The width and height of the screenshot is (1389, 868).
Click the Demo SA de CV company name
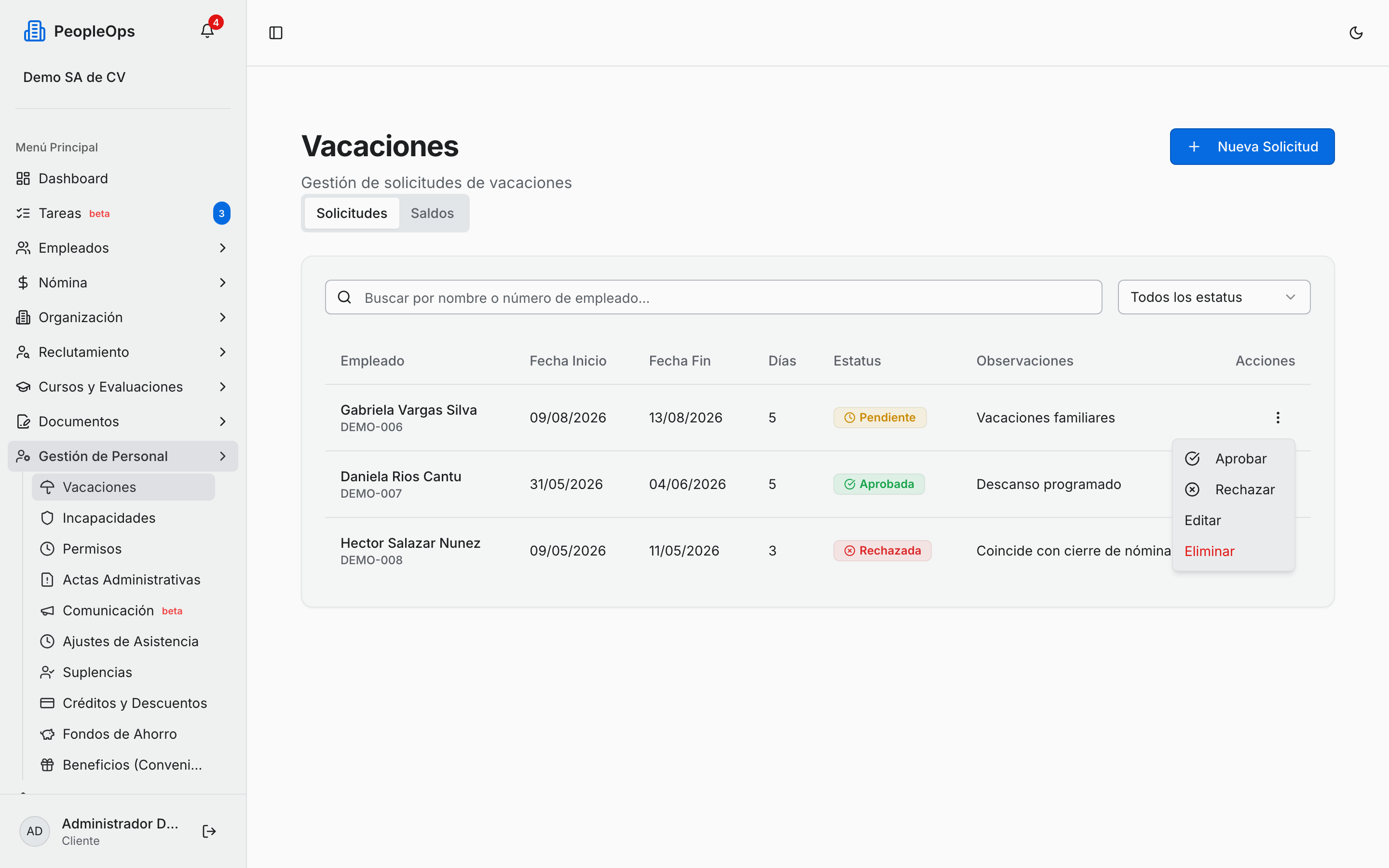pyautogui.click(x=74, y=77)
